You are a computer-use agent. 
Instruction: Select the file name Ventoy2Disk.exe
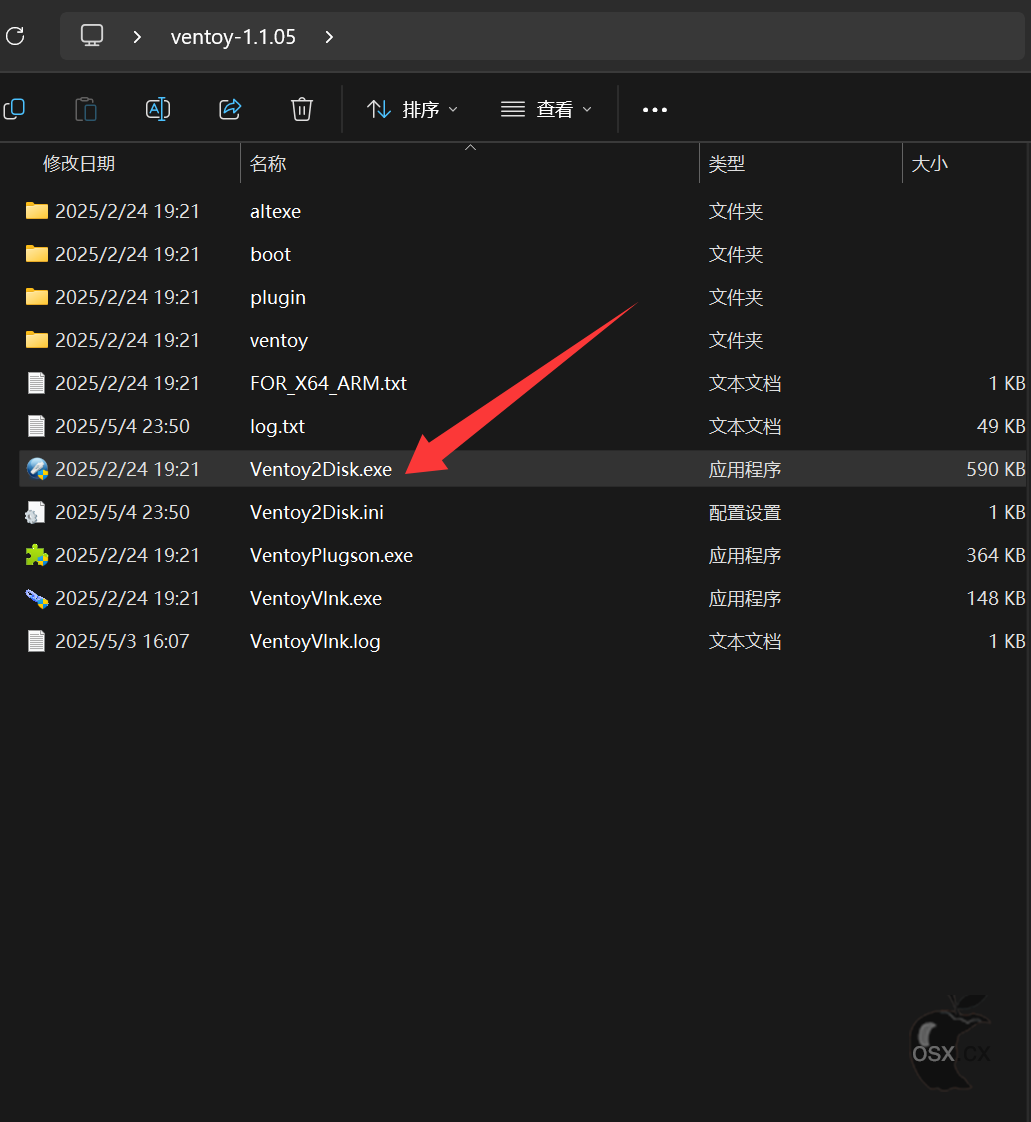click(x=321, y=469)
